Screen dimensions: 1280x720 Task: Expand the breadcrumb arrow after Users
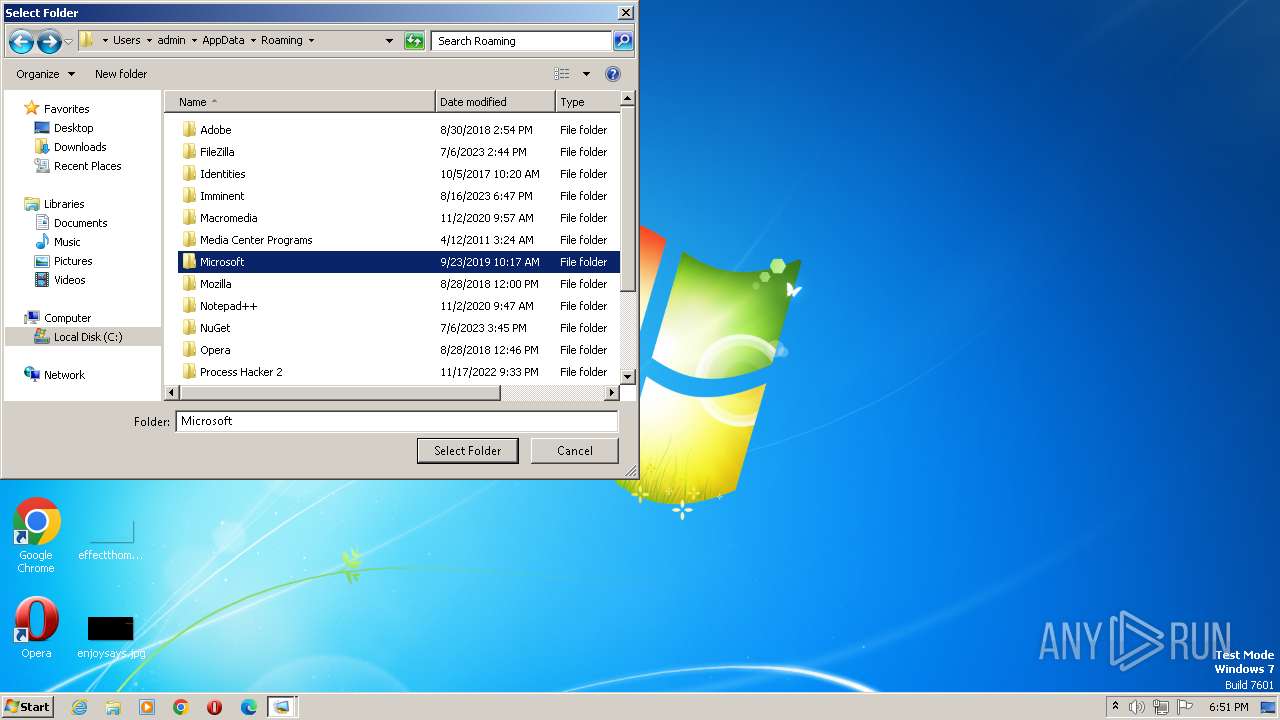(149, 41)
